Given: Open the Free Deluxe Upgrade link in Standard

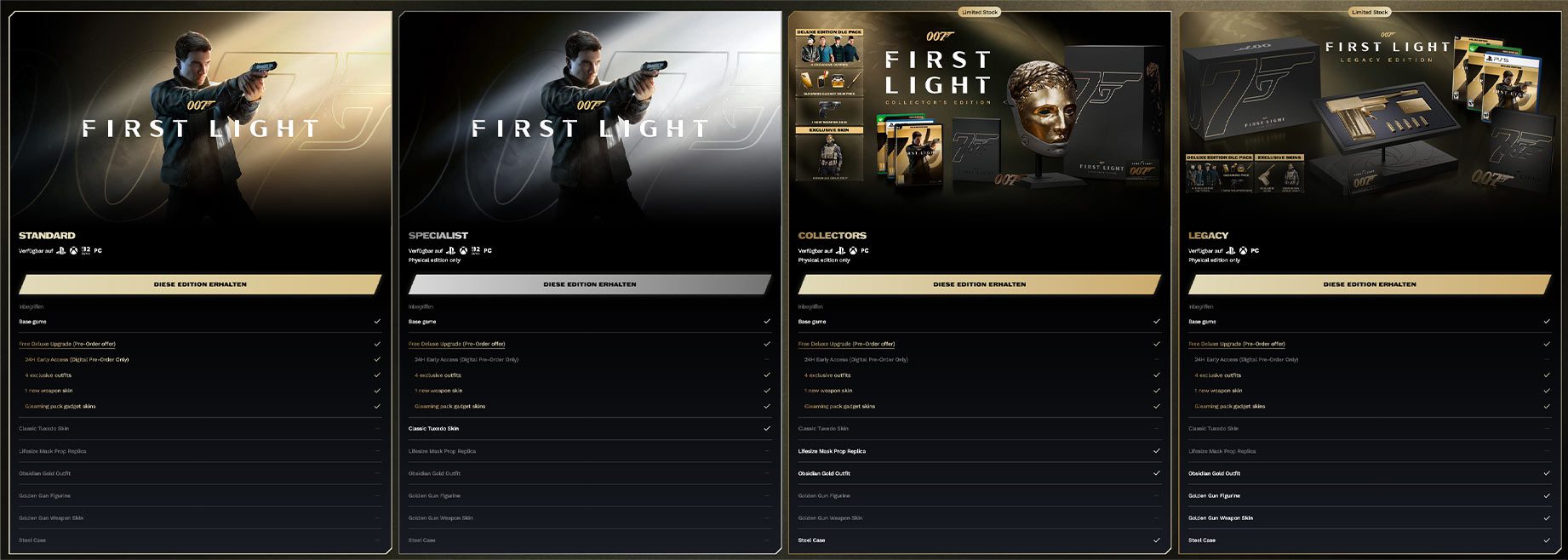Looking at the screenshot, I should pyautogui.click(x=67, y=344).
